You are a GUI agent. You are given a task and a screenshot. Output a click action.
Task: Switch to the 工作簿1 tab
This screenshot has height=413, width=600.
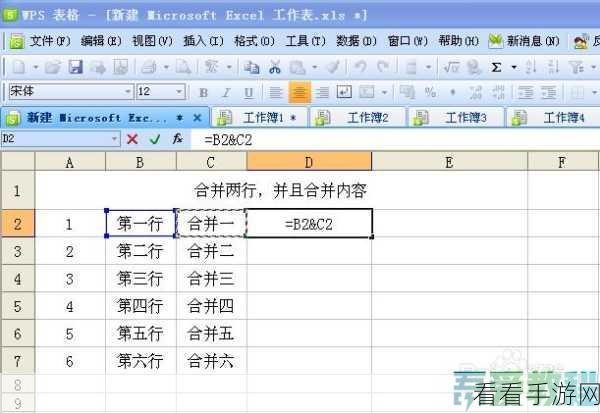pos(260,117)
